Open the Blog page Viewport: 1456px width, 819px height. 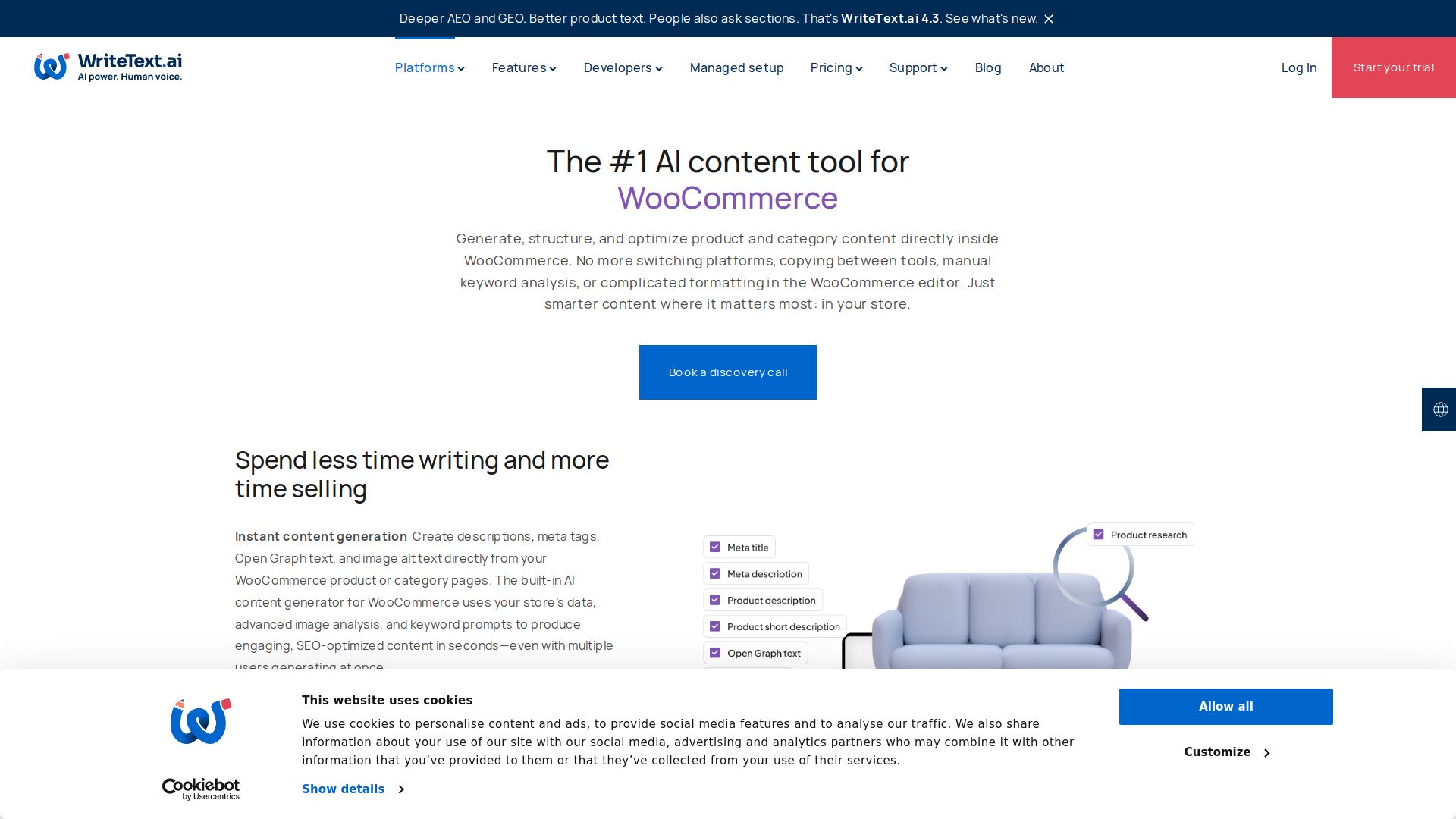click(987, 67)
